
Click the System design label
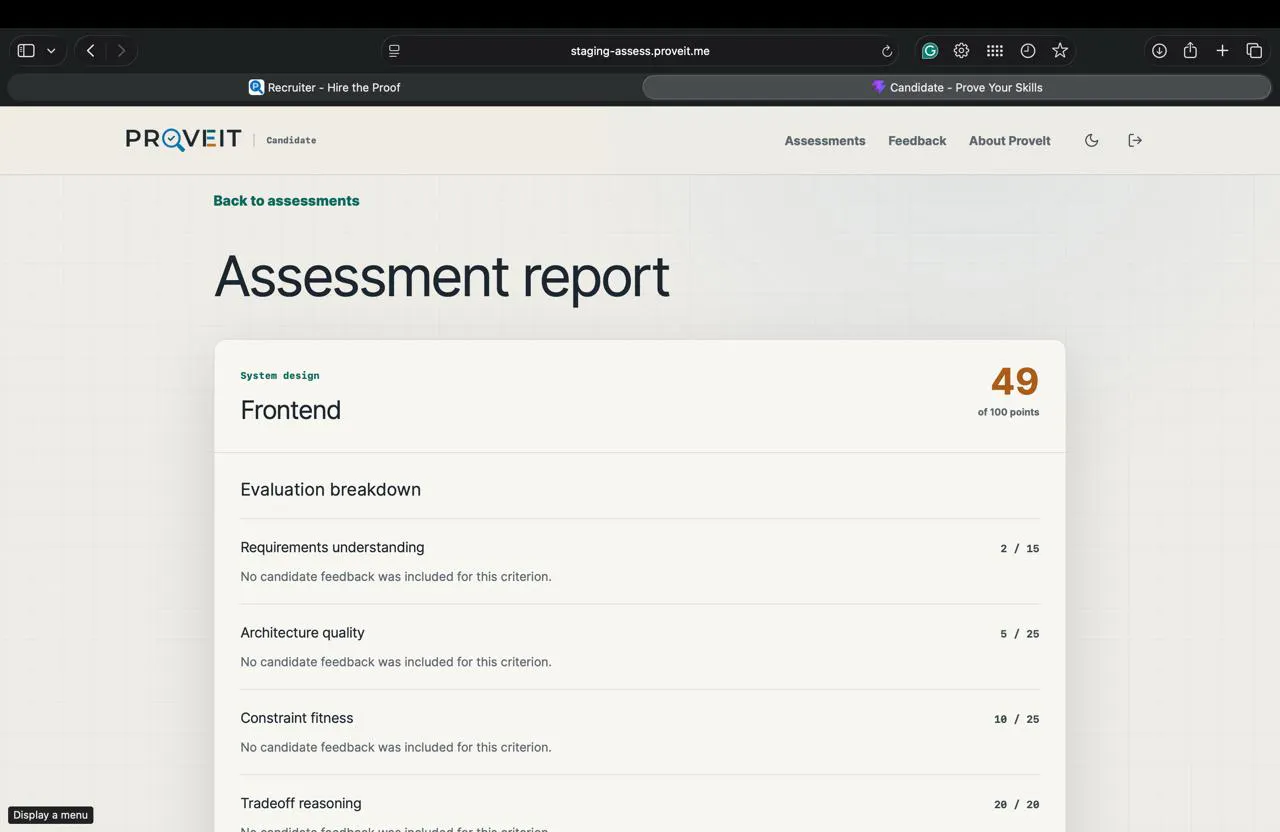pos(280,376)
